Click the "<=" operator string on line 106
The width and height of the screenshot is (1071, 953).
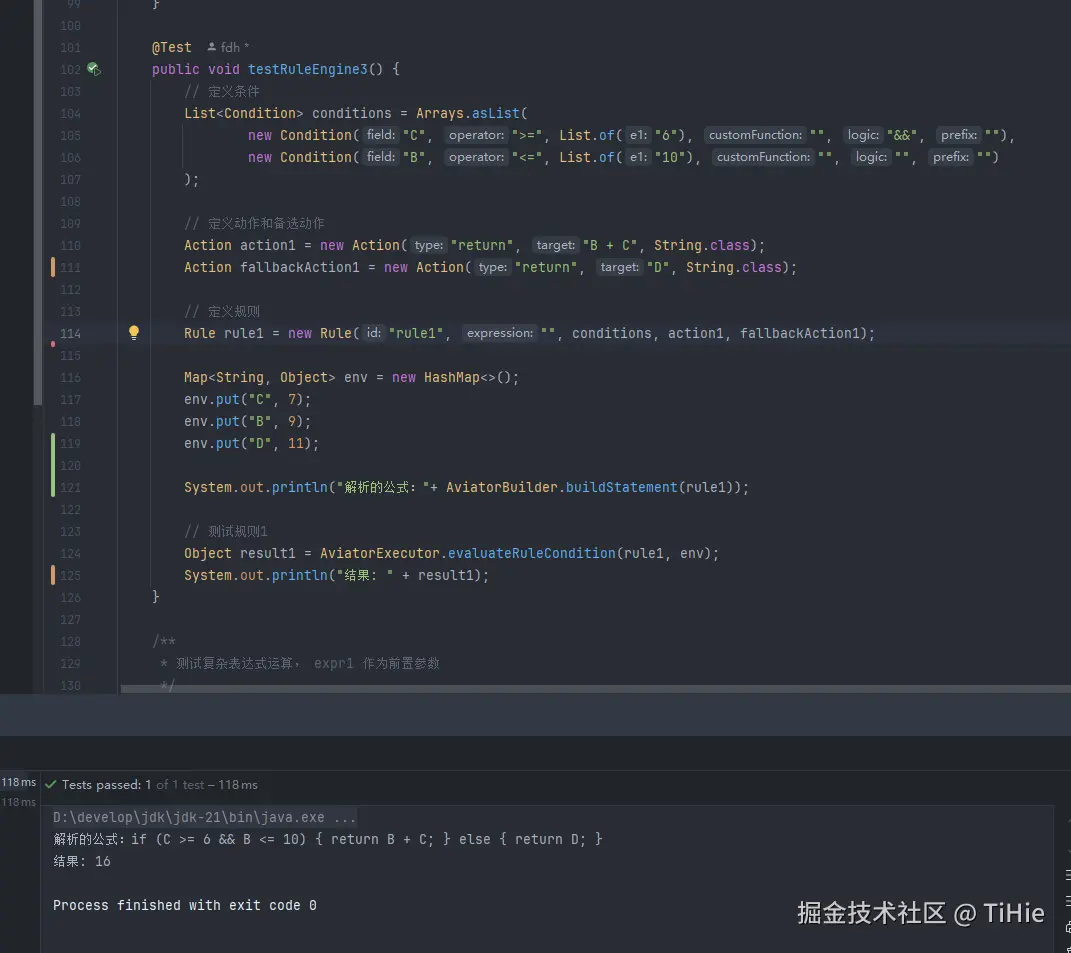pos(527,157)
